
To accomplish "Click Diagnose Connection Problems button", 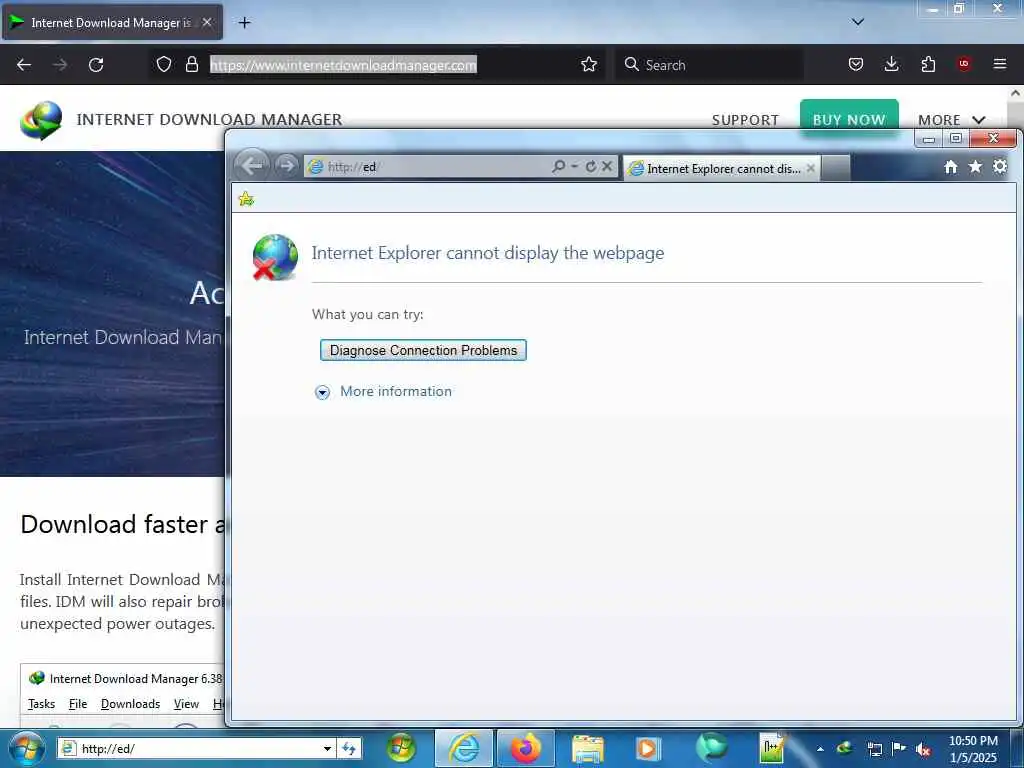I will pyautogui.click(x=423, y=350).
